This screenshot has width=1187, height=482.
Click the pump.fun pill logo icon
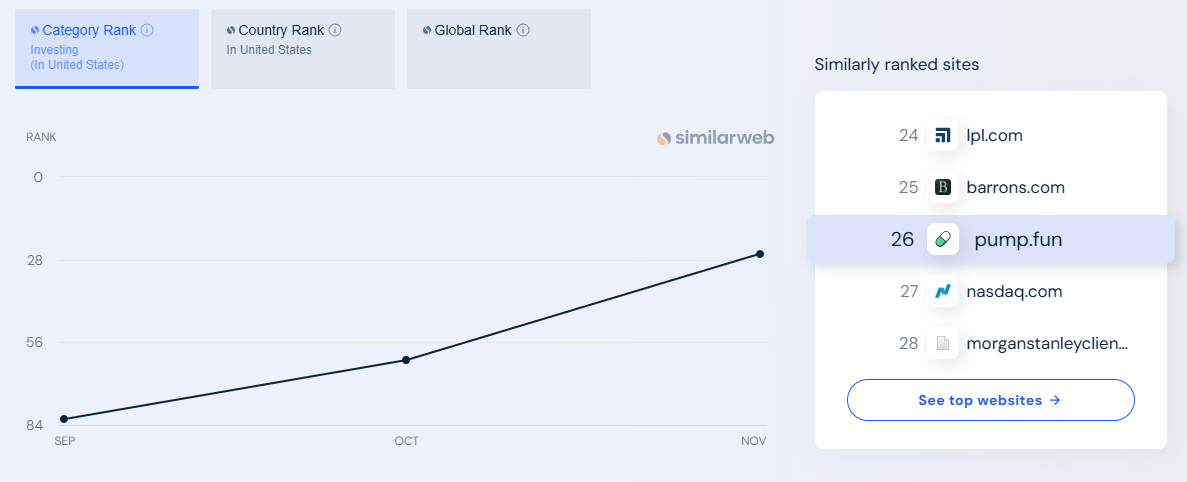[x=942, y=240]
